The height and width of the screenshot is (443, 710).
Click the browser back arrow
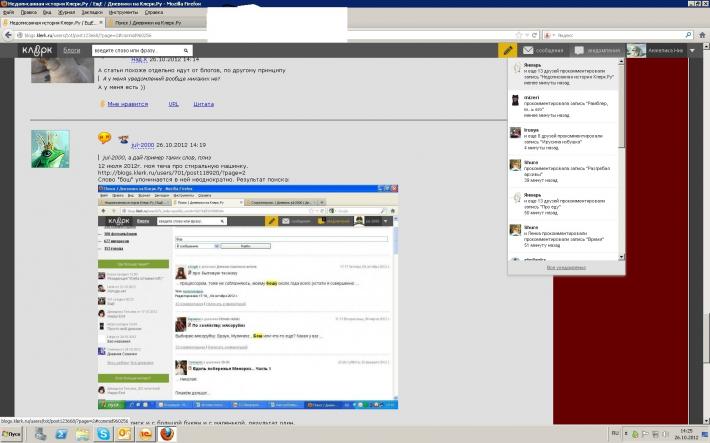point(8,35)
